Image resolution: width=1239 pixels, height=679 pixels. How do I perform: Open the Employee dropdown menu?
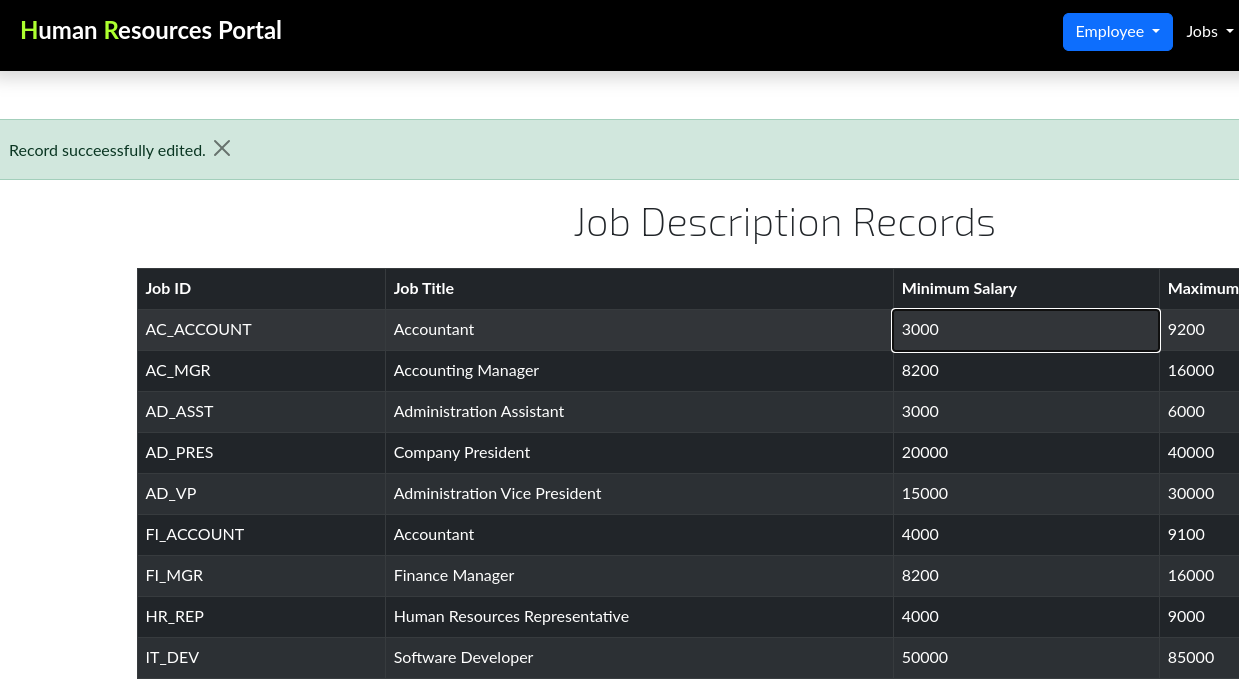click(x=1117, y=32)
